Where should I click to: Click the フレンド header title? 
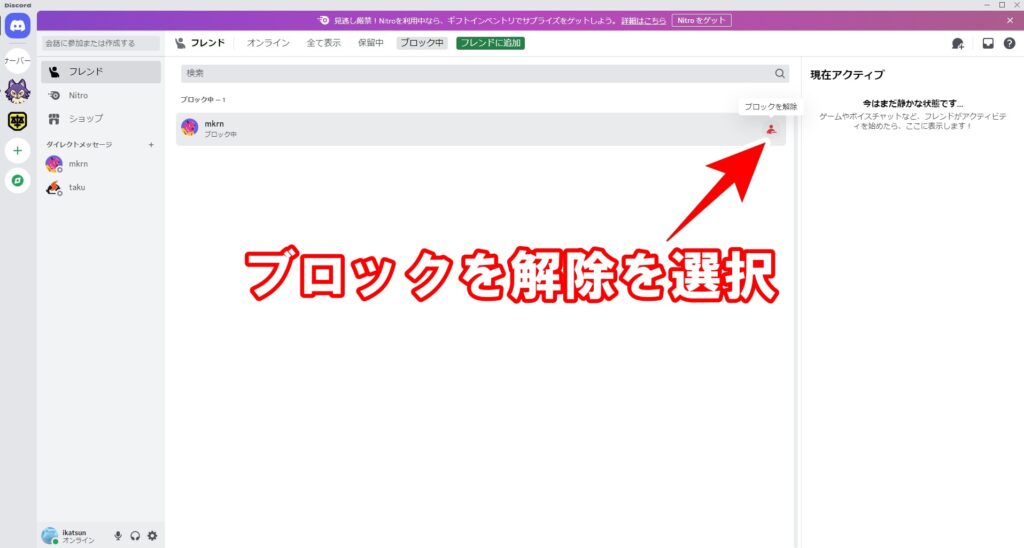pos(207,43)
